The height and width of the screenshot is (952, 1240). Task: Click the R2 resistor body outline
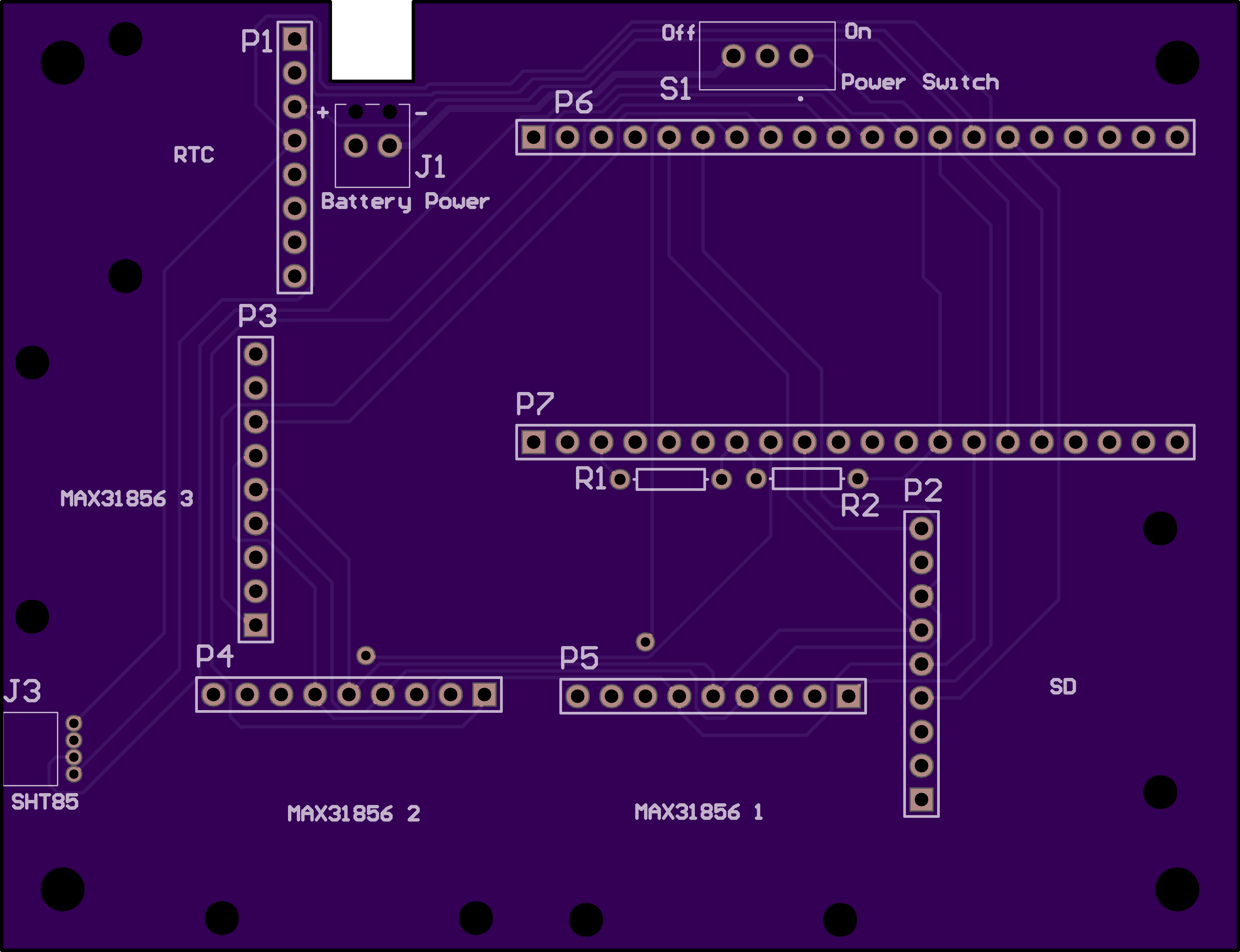pos(806,478)
